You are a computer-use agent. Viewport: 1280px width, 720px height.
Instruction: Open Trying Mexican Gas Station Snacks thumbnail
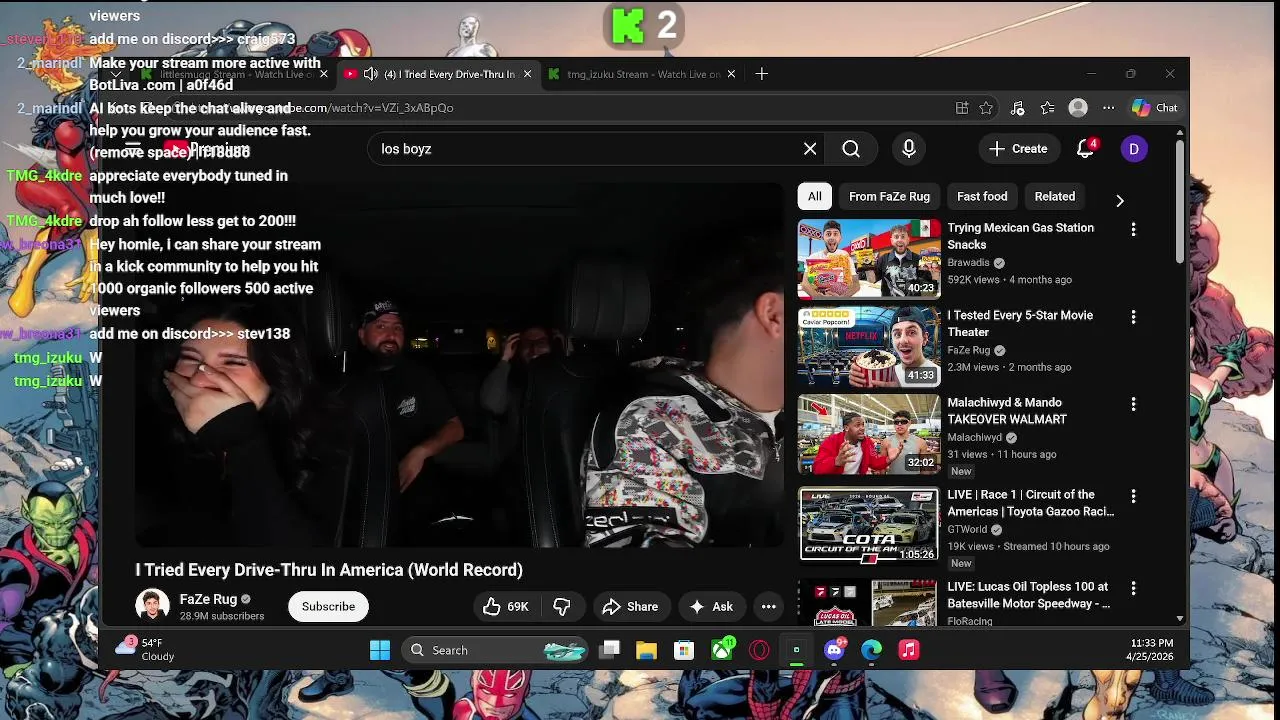point(869,259)
